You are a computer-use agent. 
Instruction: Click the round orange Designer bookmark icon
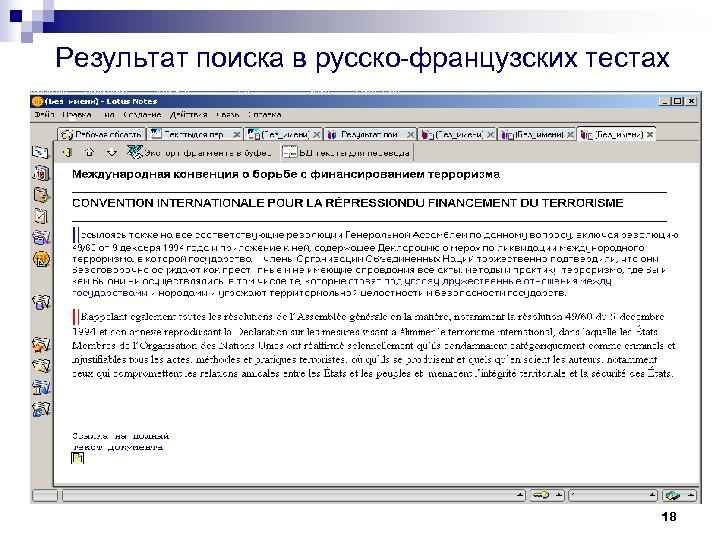(41, 259)
